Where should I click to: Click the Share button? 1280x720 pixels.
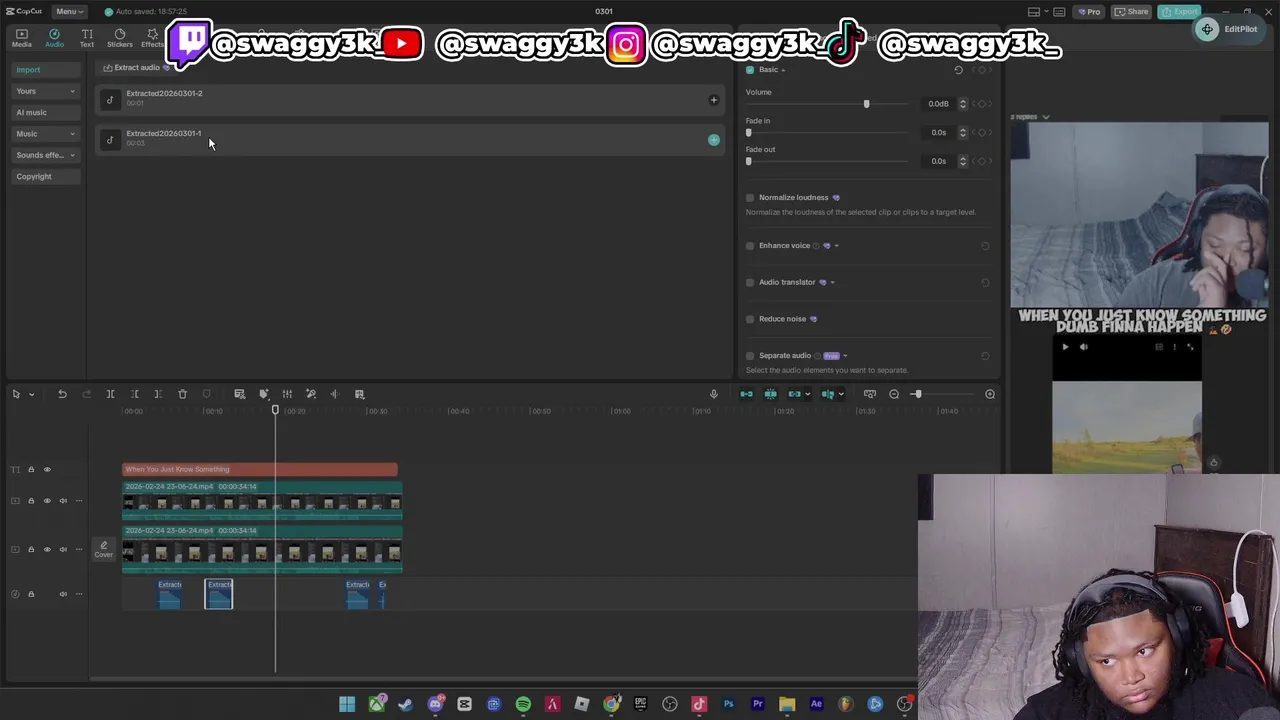coord(1133,11)
